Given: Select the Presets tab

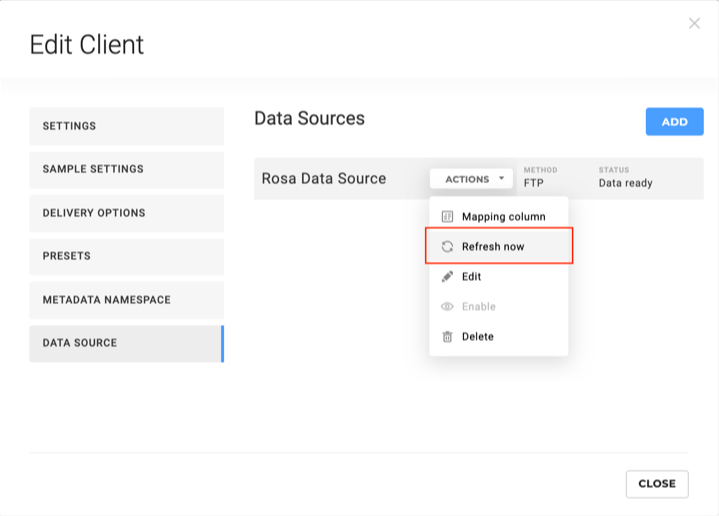Looking at the screenshot, I should point(126,256).
